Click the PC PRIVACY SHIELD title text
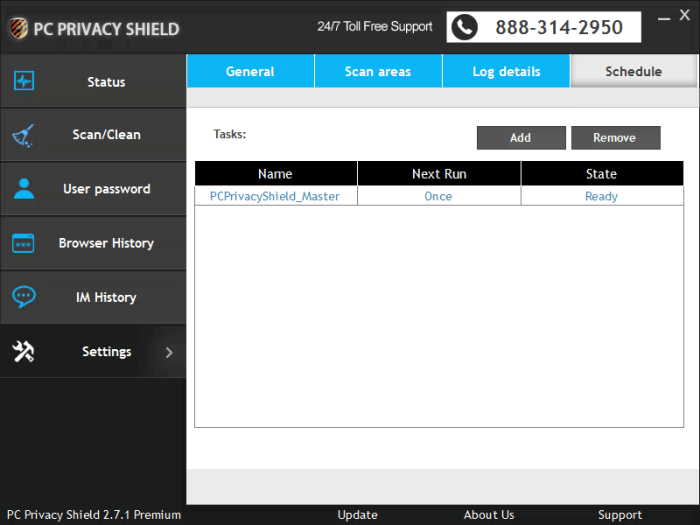Screen dimensions: 700x525 106,29
